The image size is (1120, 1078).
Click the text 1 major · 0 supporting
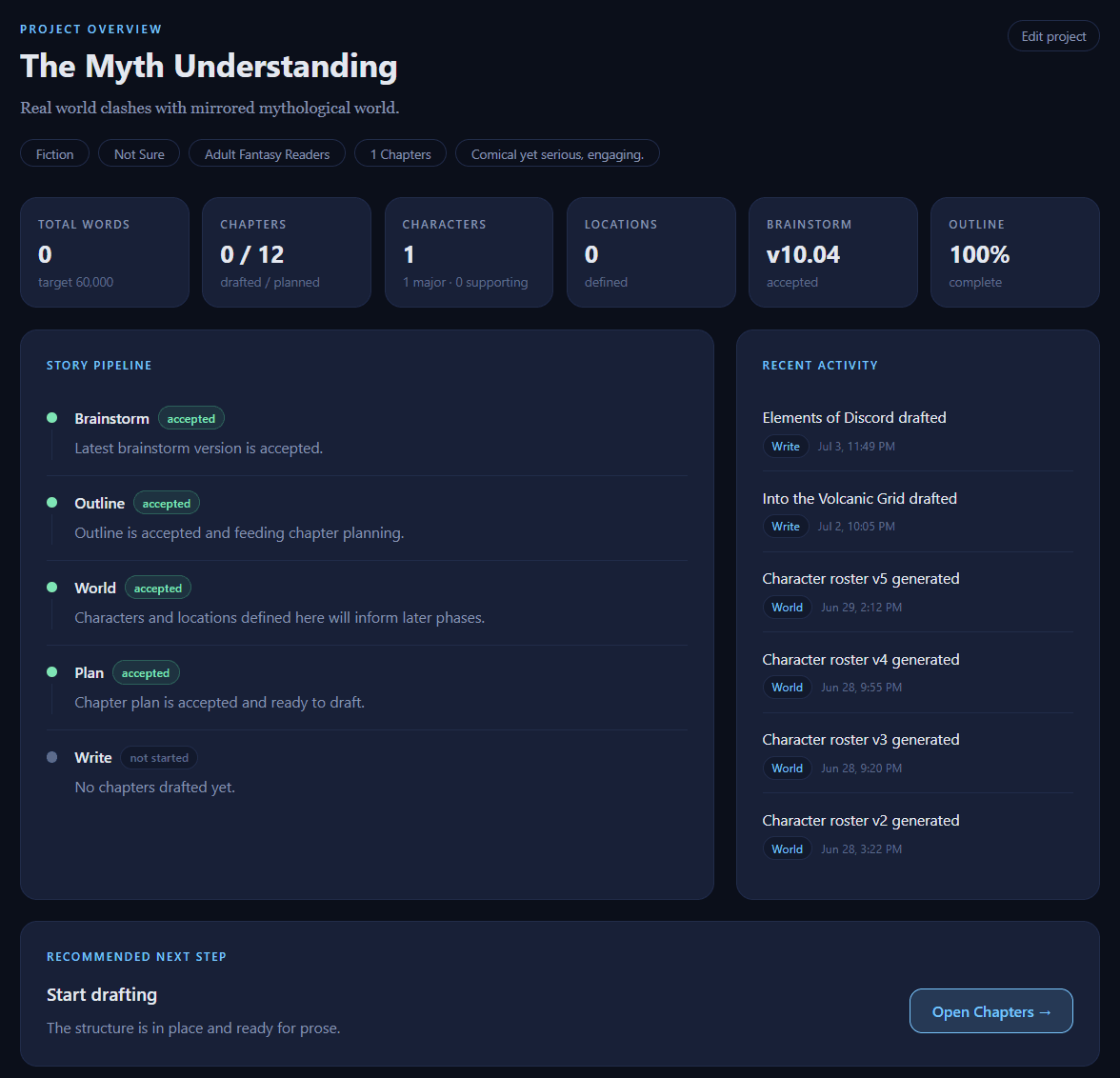[x=465, y=282]
